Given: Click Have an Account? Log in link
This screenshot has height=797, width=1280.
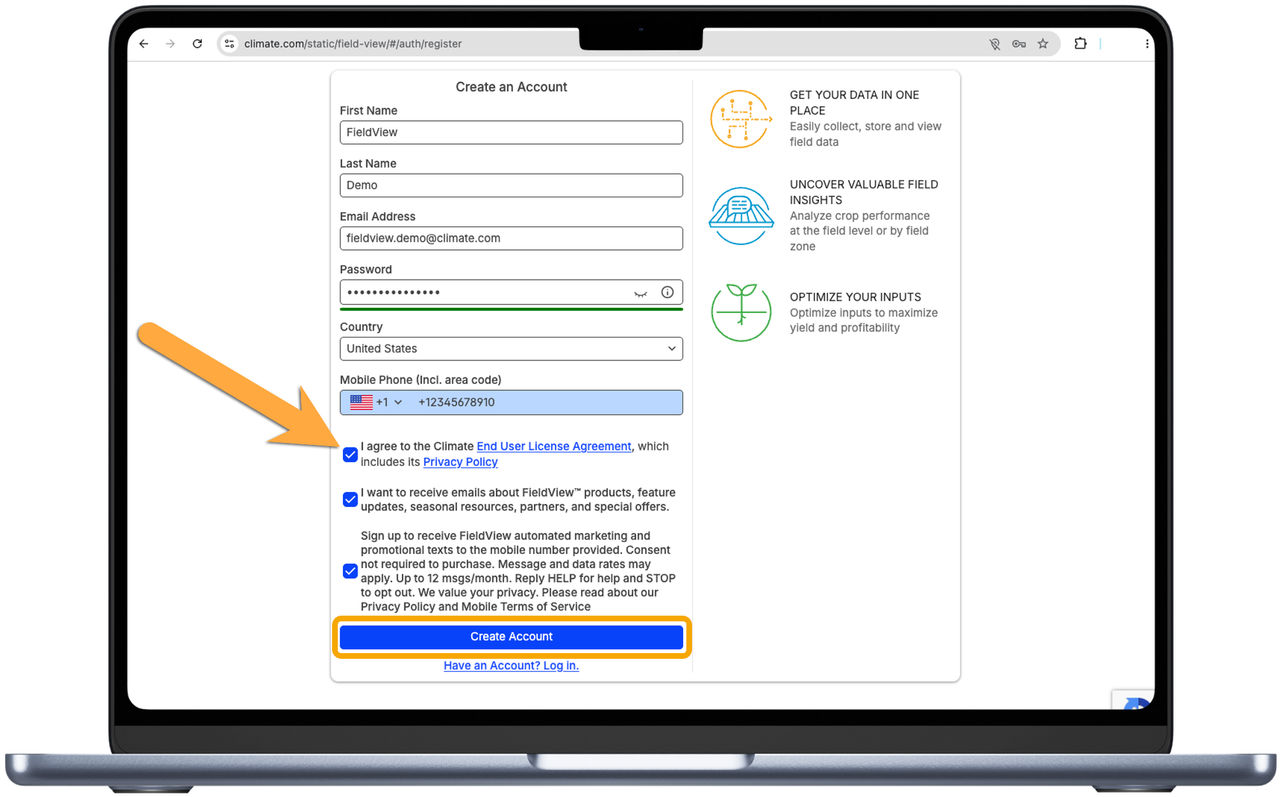Looking at the screenshot, I should point(511,666).
